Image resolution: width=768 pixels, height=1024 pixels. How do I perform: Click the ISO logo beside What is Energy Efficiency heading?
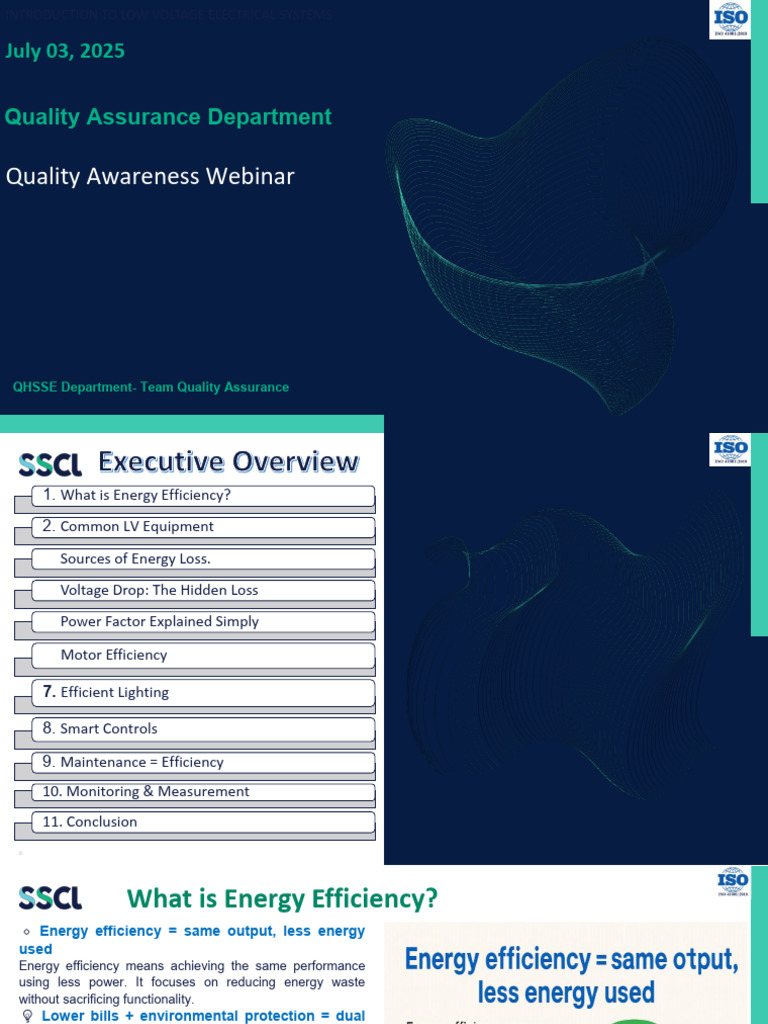coord(733,882)
